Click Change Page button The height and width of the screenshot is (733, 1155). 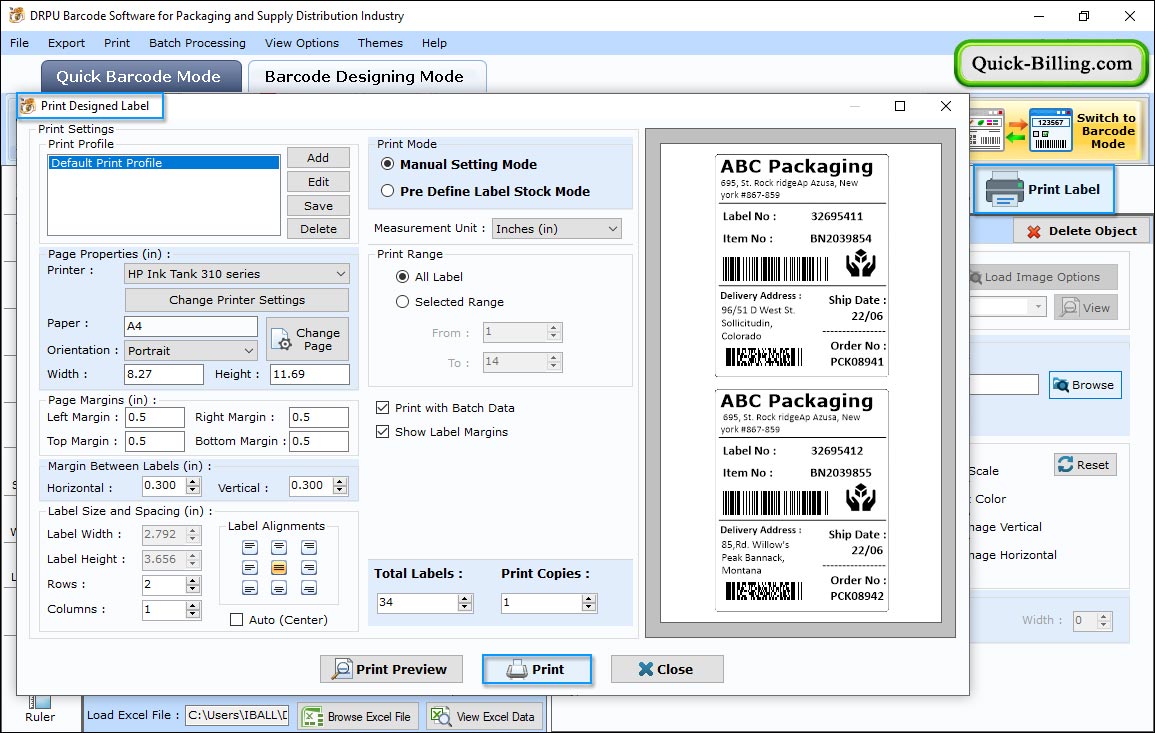click(x=307, y=340)
